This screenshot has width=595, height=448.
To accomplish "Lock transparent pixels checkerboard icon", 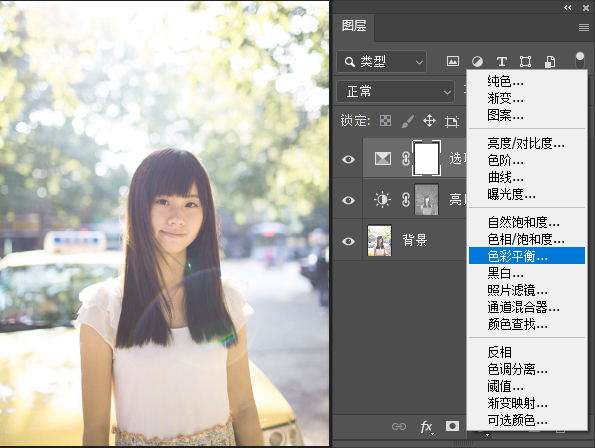I will [x=385, y=121].
